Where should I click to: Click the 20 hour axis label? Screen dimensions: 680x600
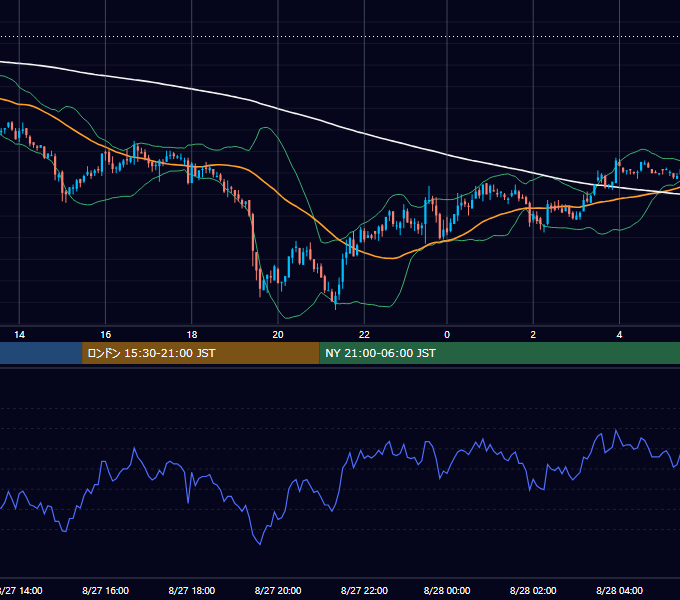pos(278,335)
